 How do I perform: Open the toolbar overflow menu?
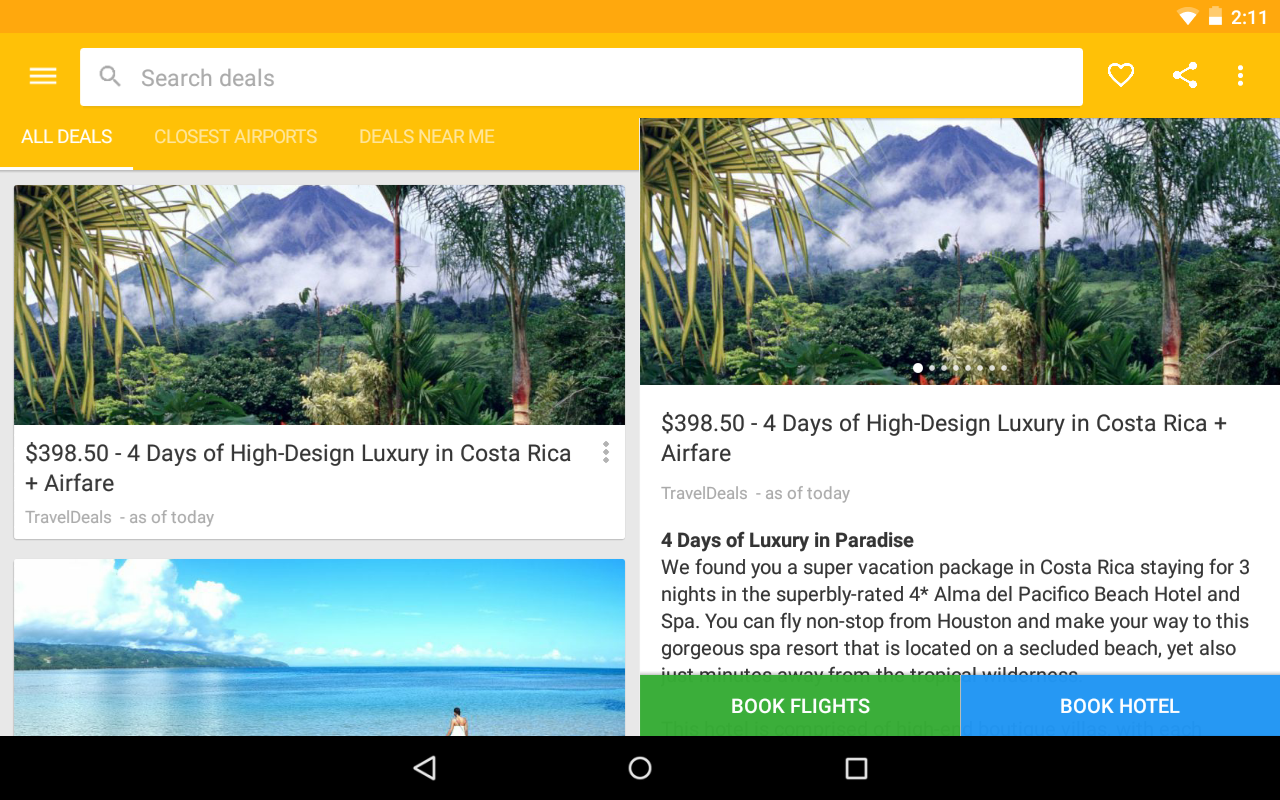(x=1240, y=76)
